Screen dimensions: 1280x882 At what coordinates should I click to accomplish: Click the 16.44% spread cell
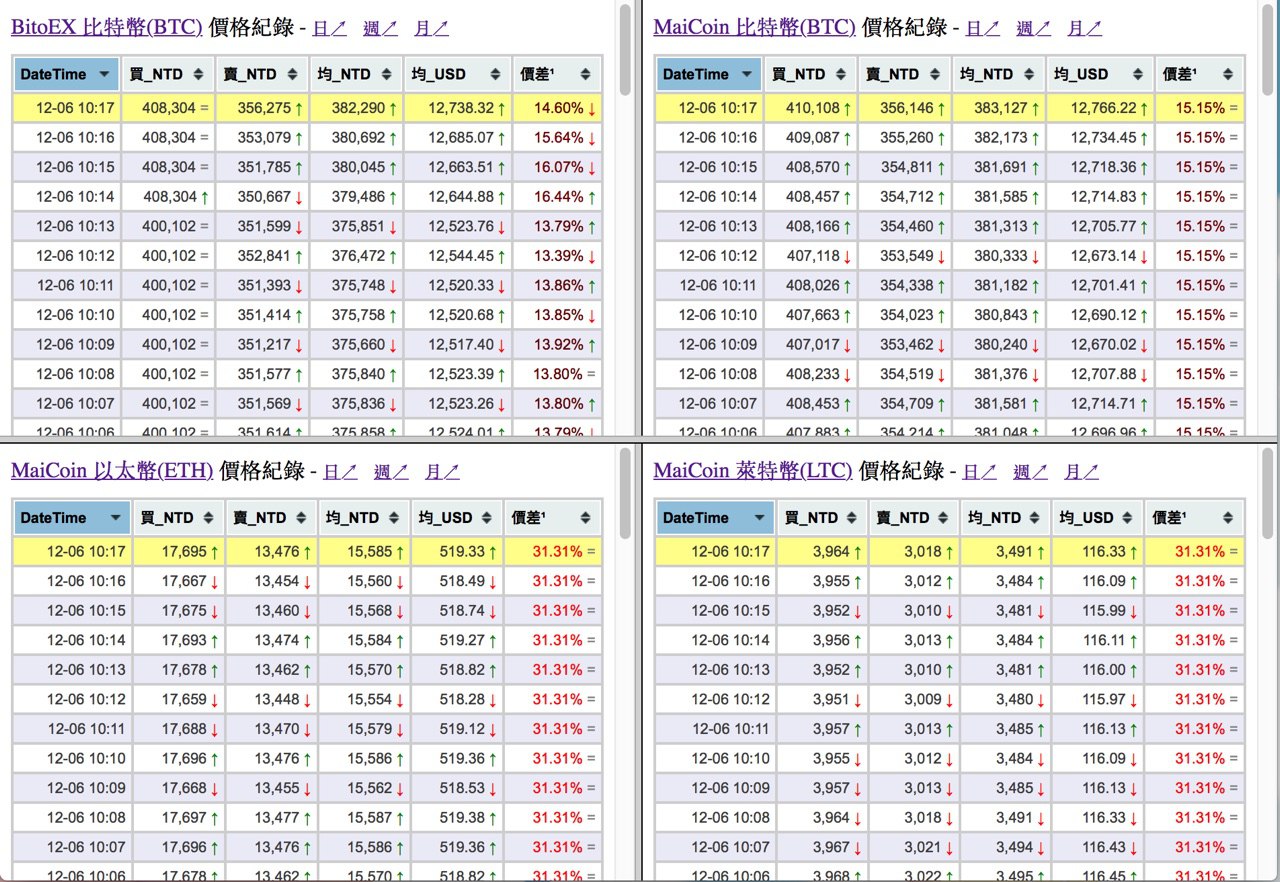point(557,197)
